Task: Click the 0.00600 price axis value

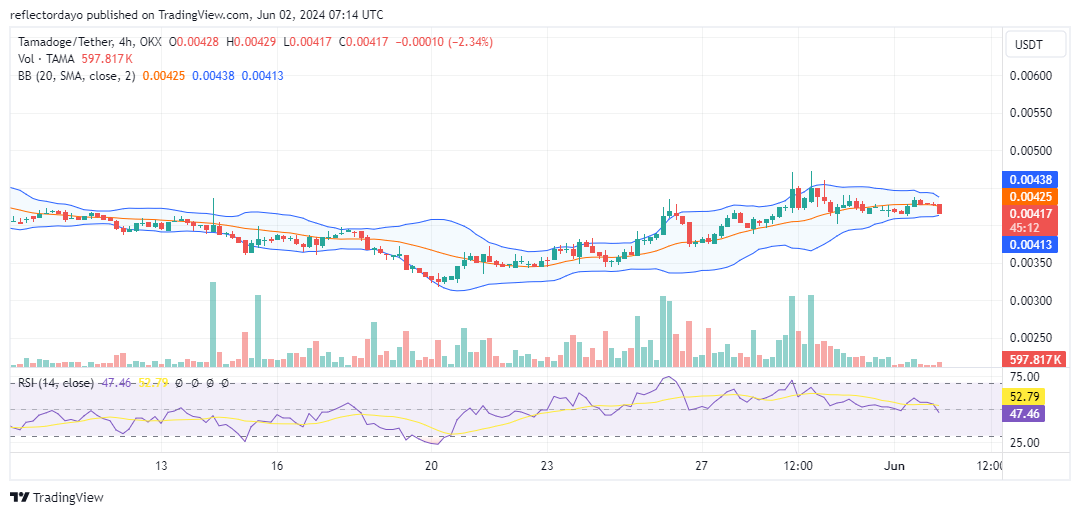Action: [1032, 75]
